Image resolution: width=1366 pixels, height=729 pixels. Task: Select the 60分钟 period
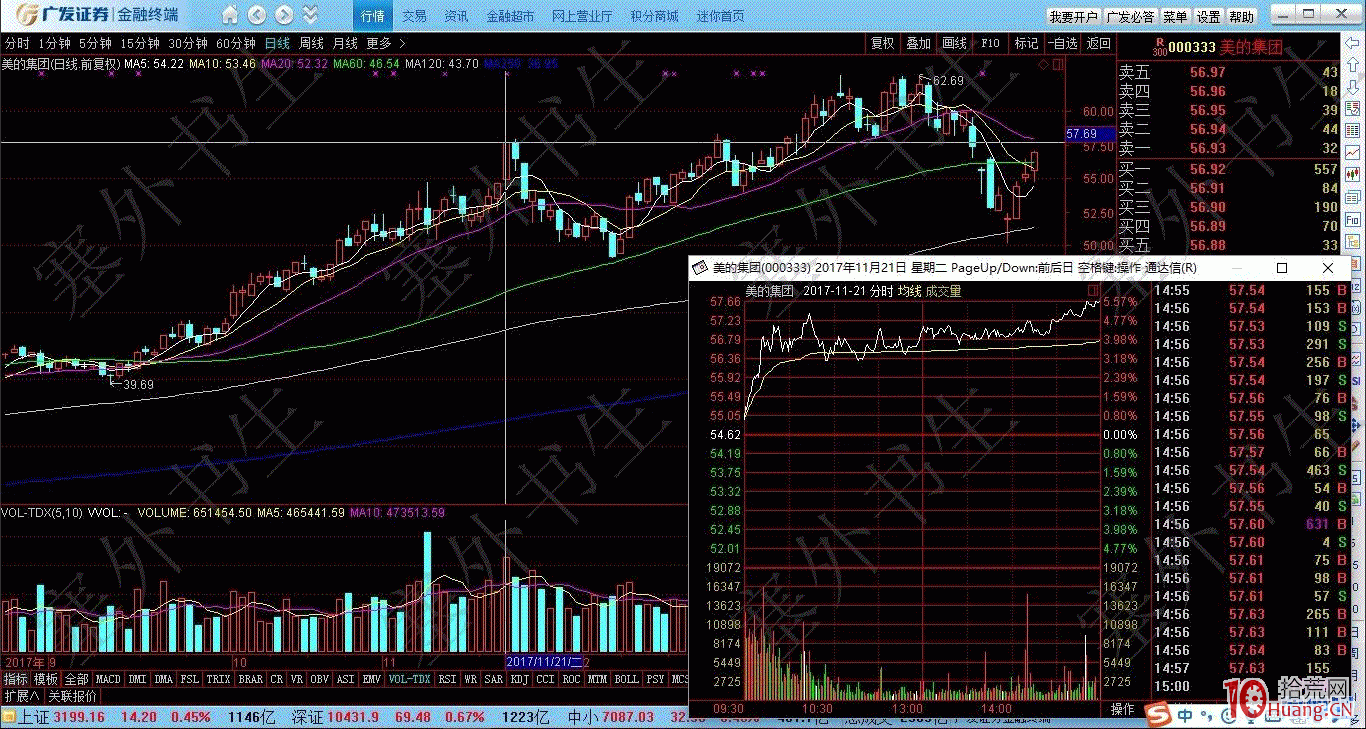(x=236, y=43)
